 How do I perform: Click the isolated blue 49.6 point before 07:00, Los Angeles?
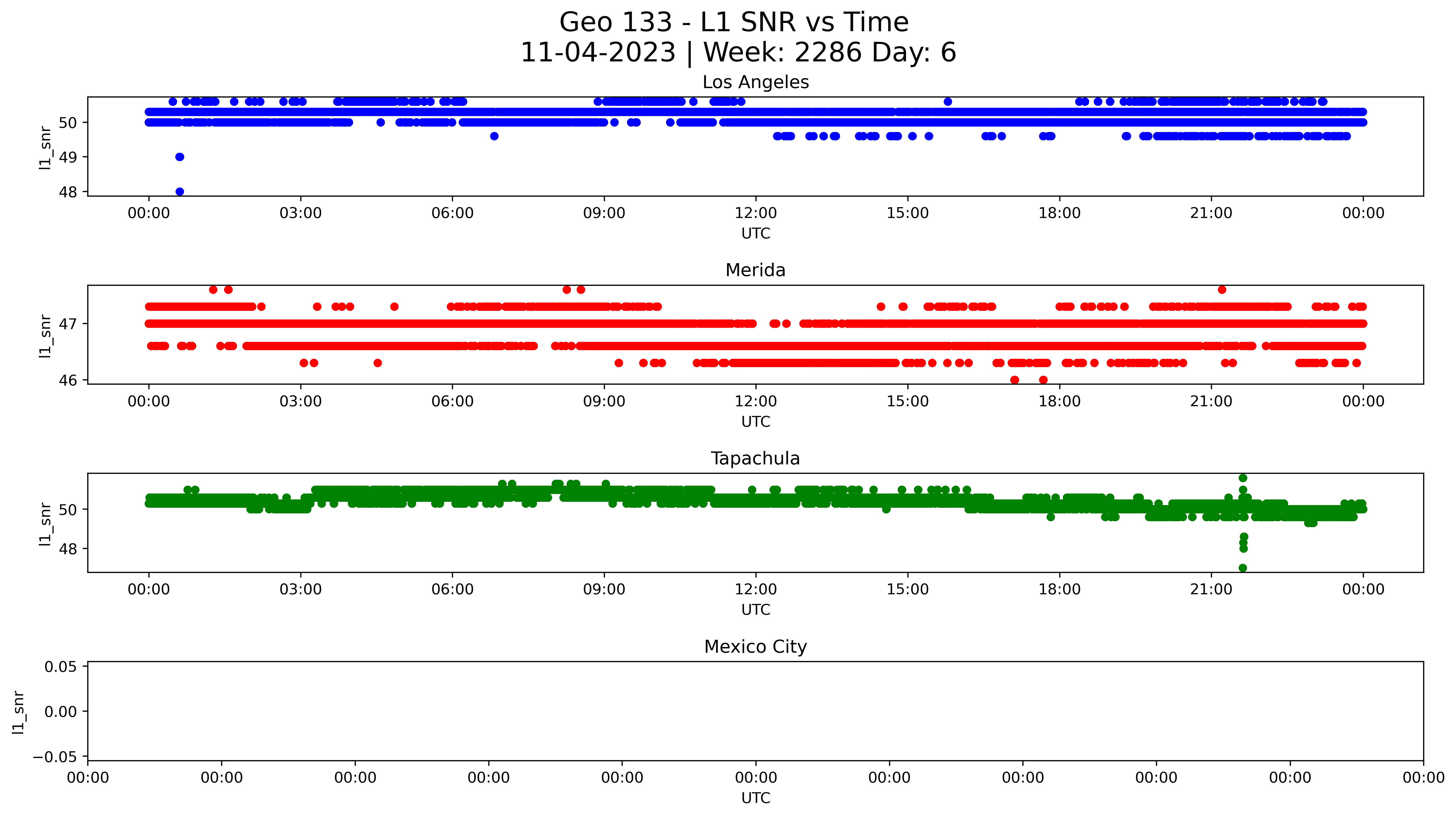(x=494, y=136)
